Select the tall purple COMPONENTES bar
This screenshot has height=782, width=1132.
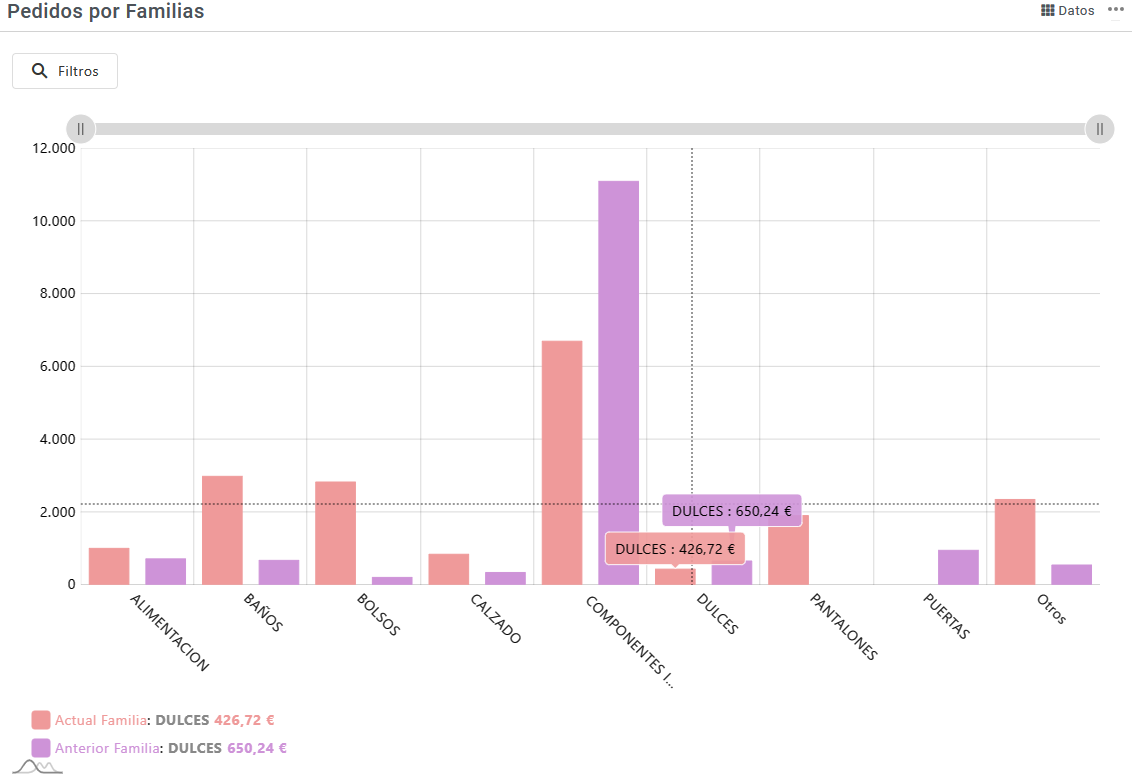click(618, 382)
